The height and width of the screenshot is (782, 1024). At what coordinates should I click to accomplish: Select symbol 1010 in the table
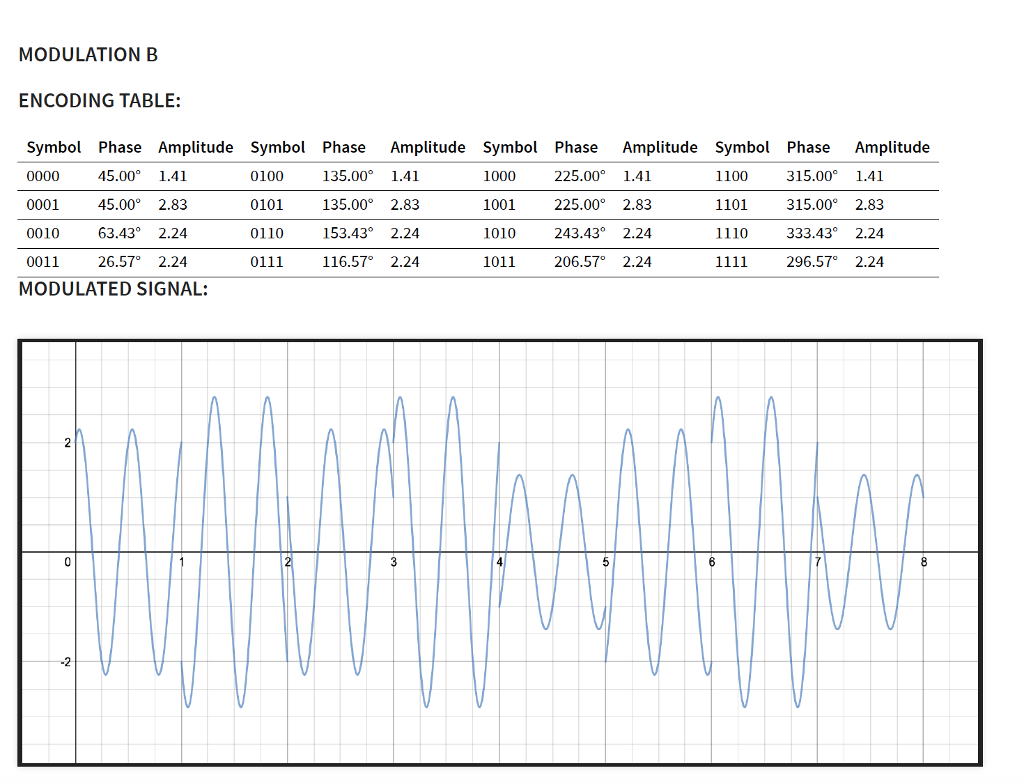pos(500,233)
